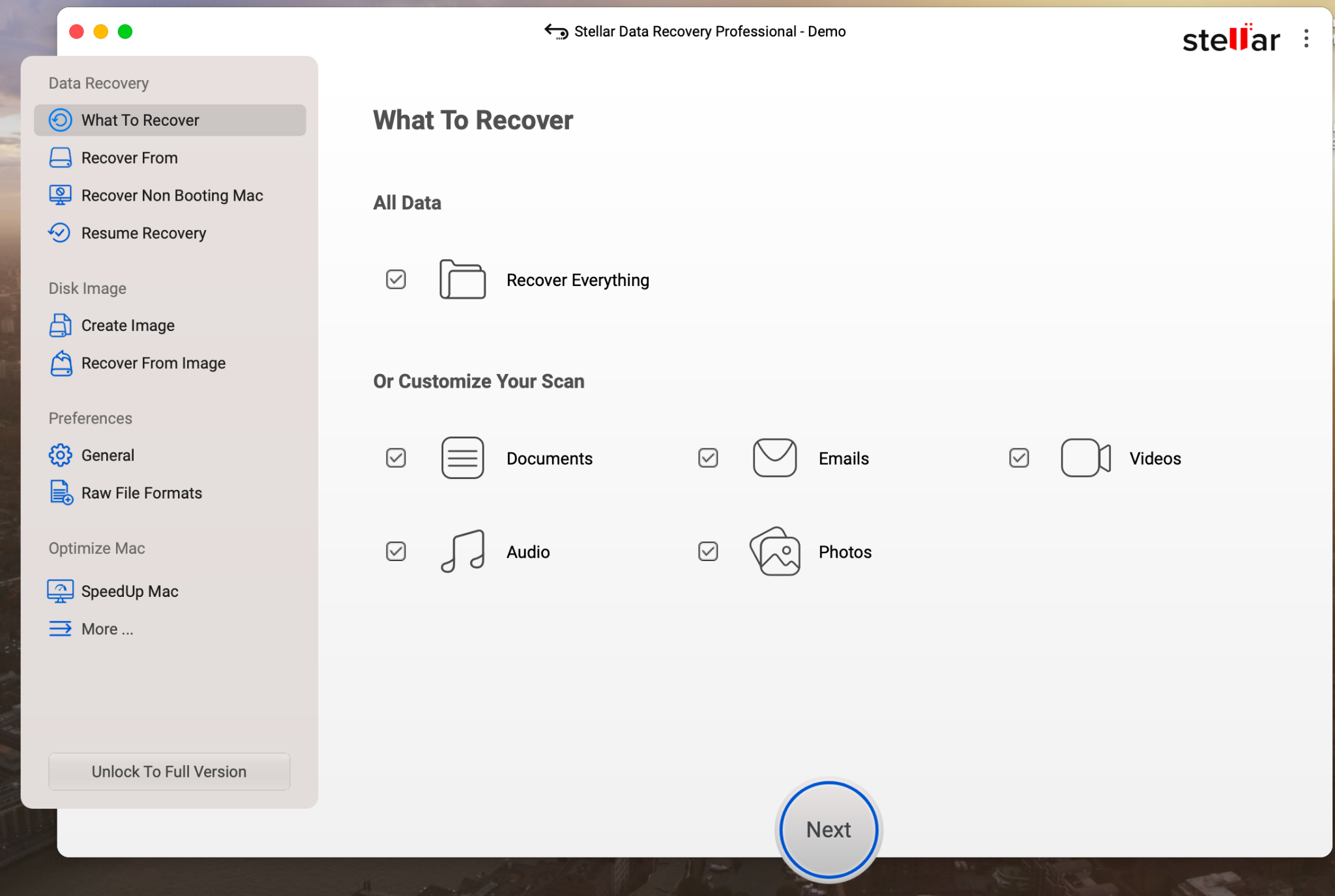This screenshot has width=1335, height=896.
Task: Open General preferences gear icon
Action: tap(60, 455)
